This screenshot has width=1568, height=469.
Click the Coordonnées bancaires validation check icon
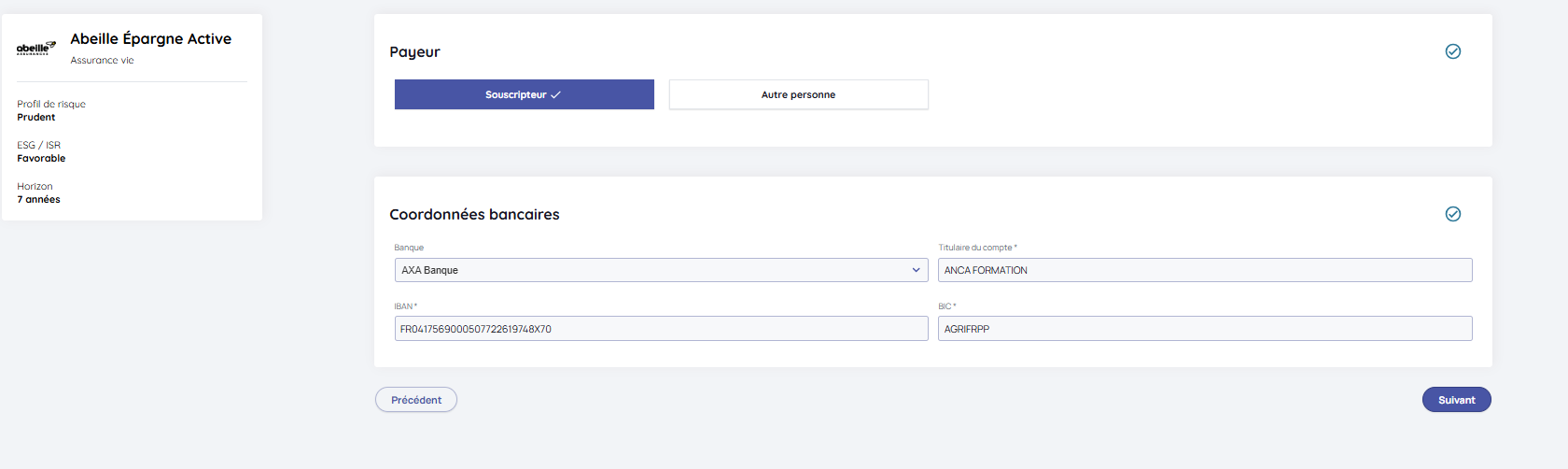point(1452,214)
